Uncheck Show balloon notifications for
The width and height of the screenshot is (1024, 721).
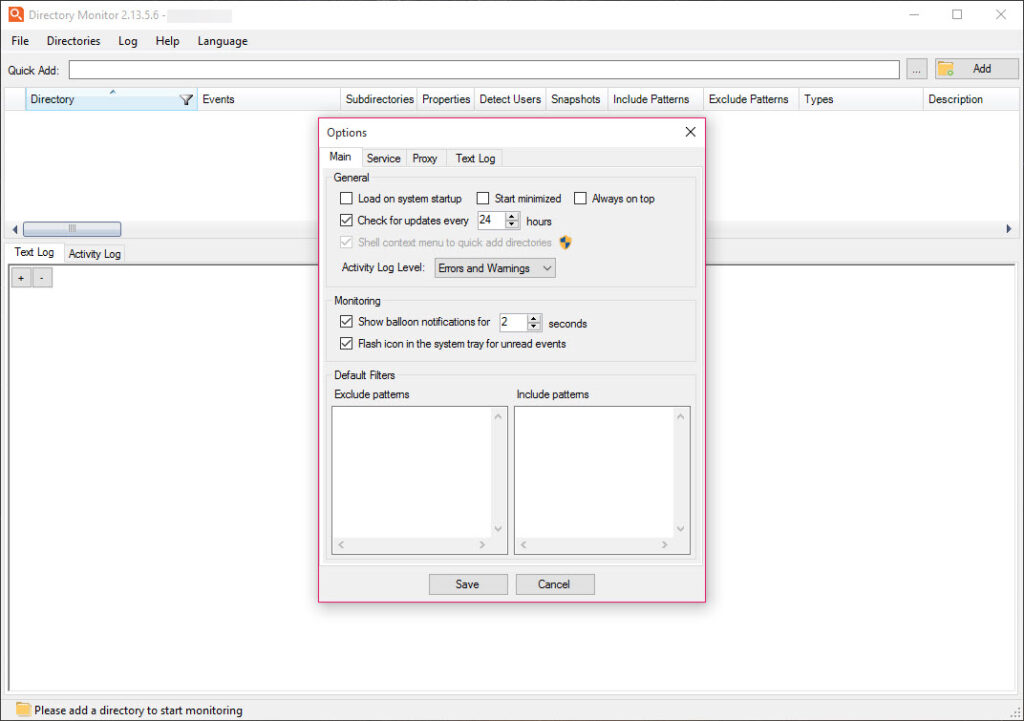coord(346,321)
